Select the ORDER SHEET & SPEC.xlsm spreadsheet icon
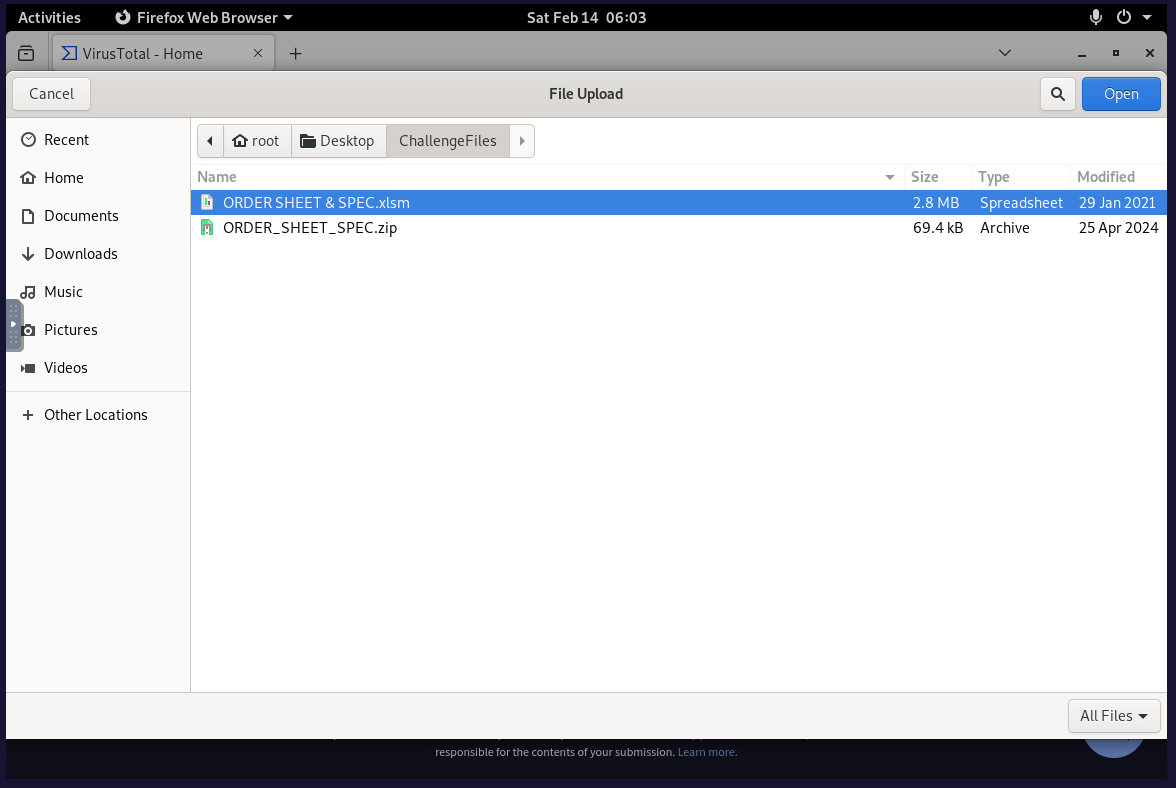 pyautogui.click(x=208, y=203)
